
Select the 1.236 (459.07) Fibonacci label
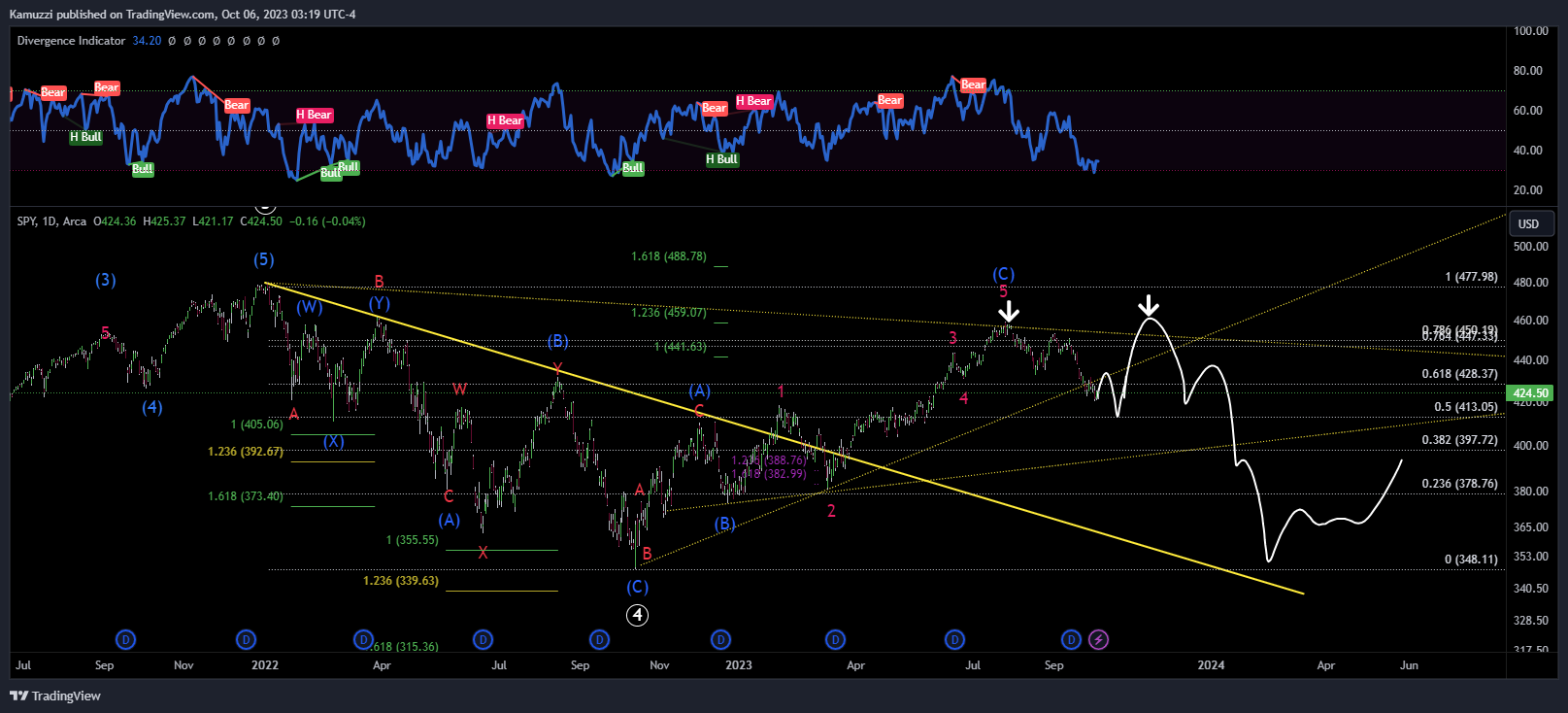669,313
